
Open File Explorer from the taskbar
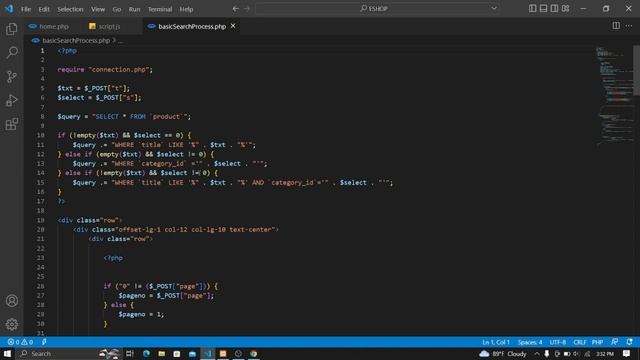click(162, 353)
